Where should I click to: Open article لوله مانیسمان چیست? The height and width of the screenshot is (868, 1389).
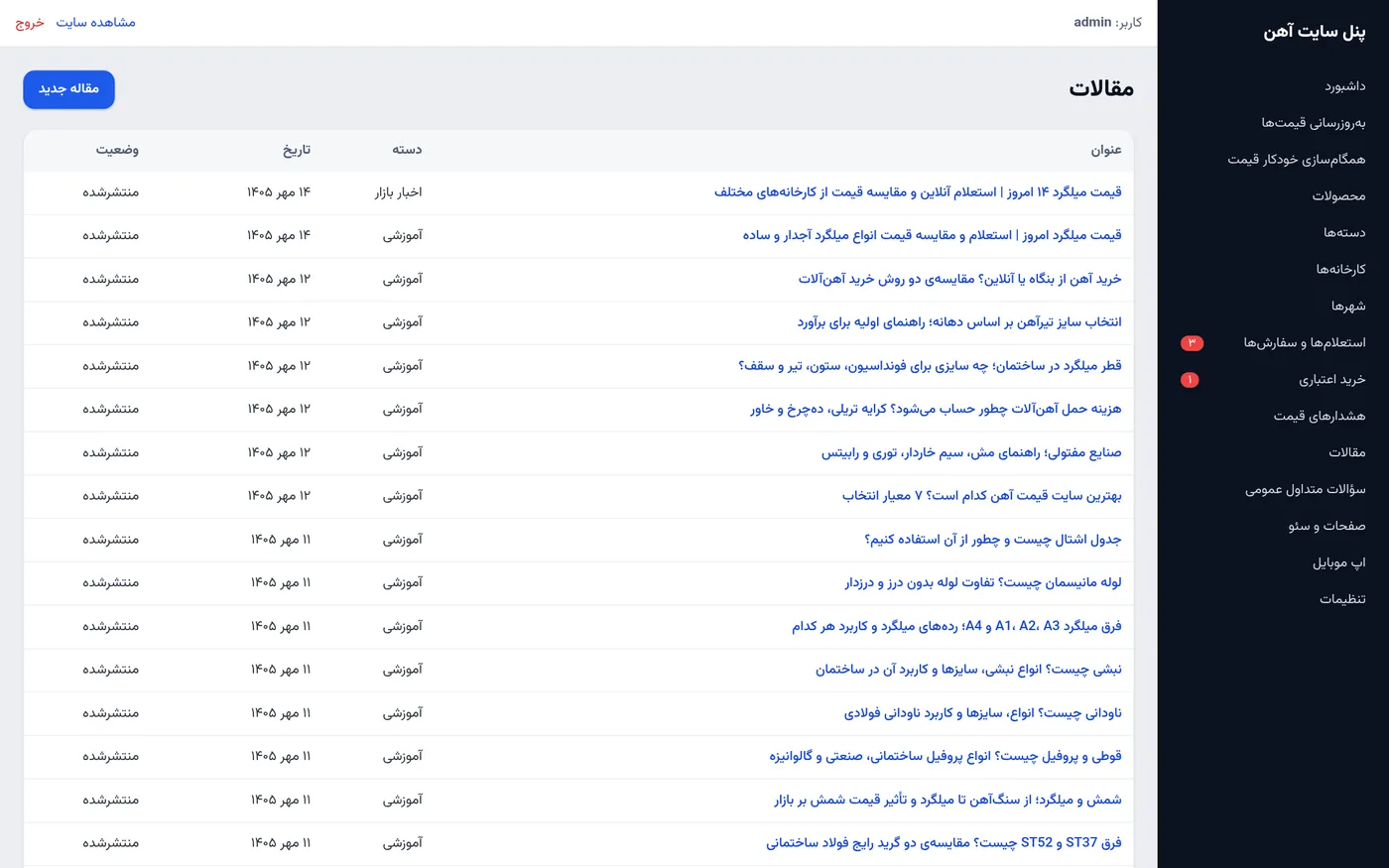click(983, 583)
